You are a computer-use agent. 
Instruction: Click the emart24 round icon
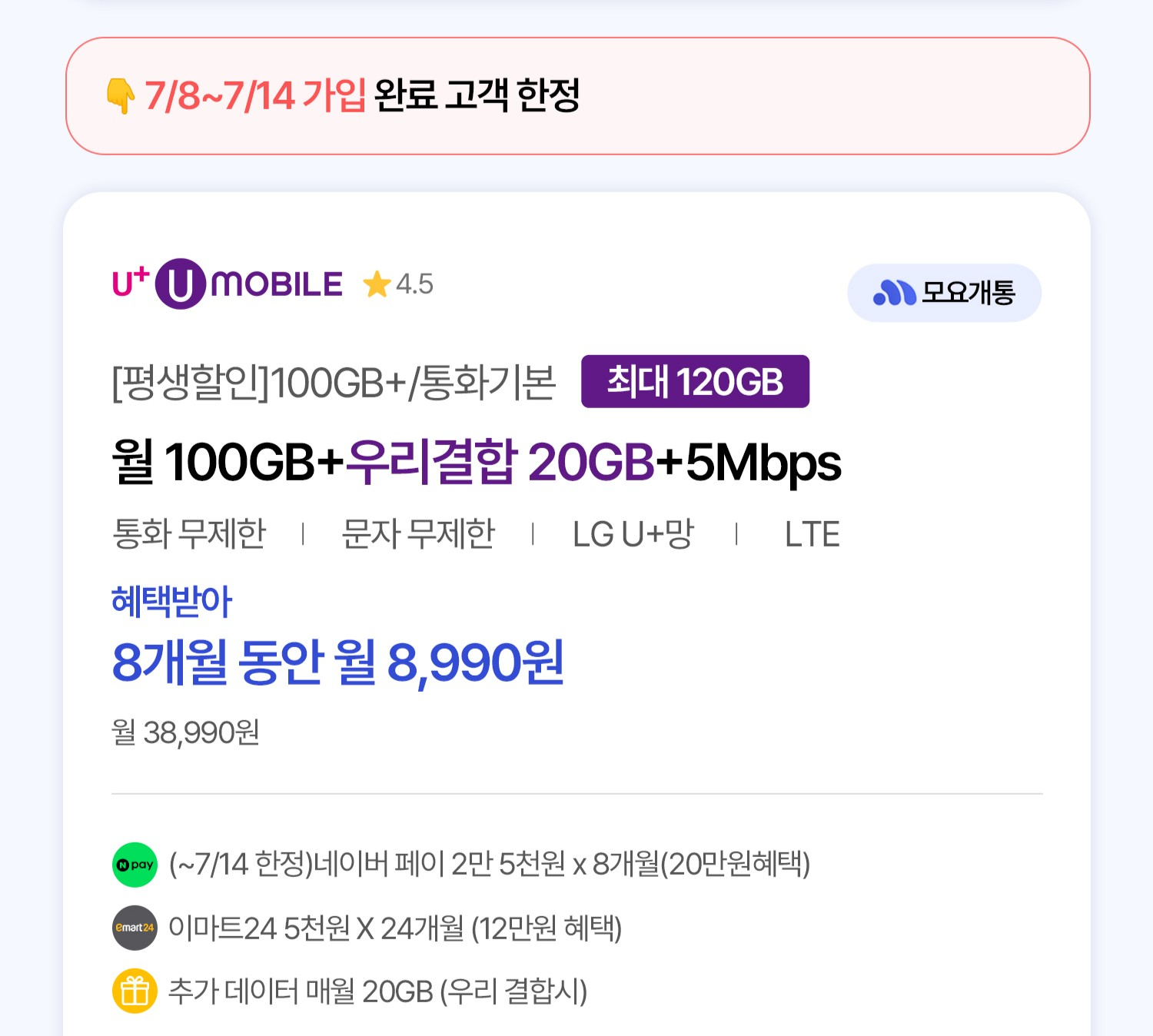point(135,928)
